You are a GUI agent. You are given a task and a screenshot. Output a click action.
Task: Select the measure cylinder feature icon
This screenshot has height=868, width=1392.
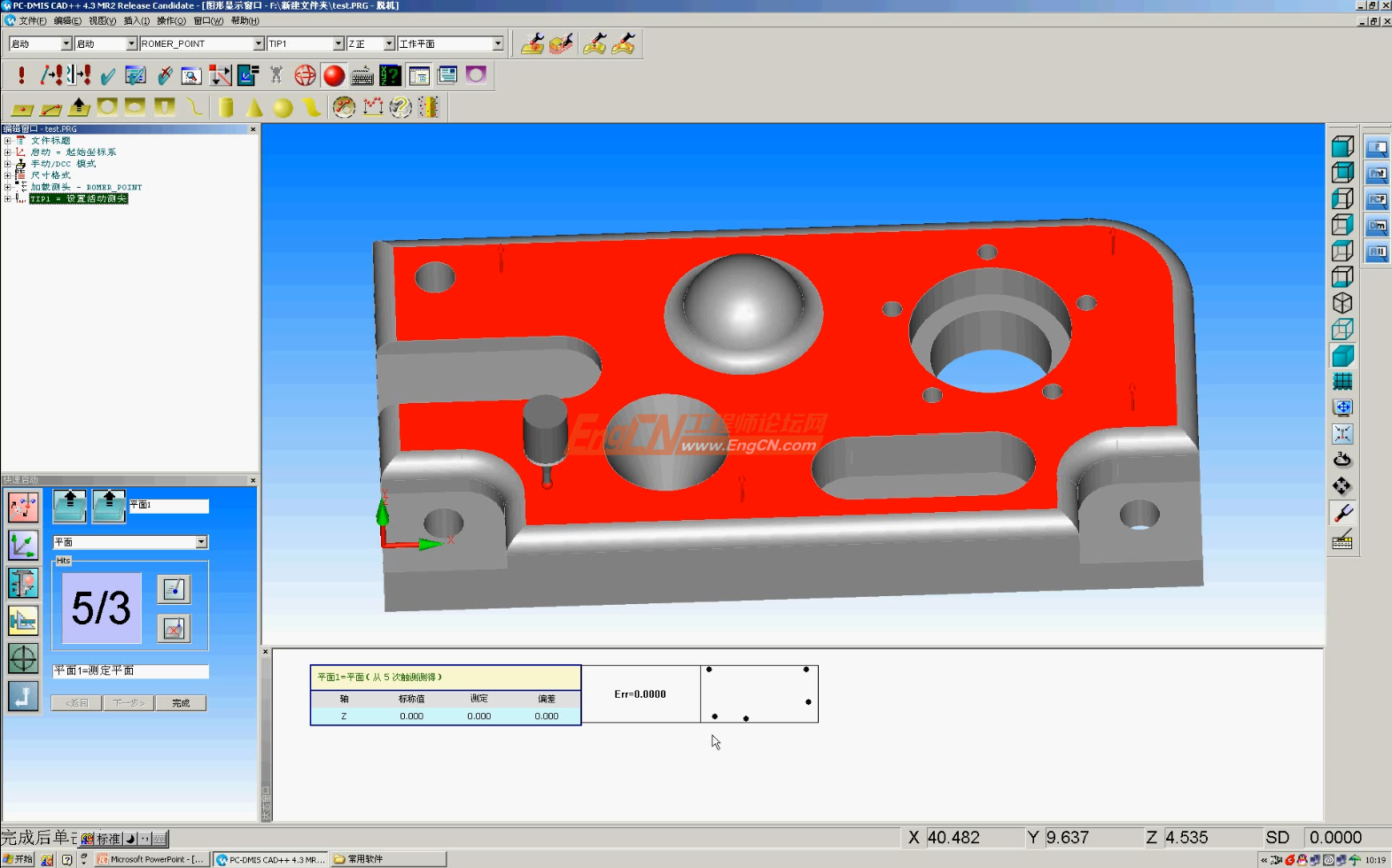click(226, 107)
